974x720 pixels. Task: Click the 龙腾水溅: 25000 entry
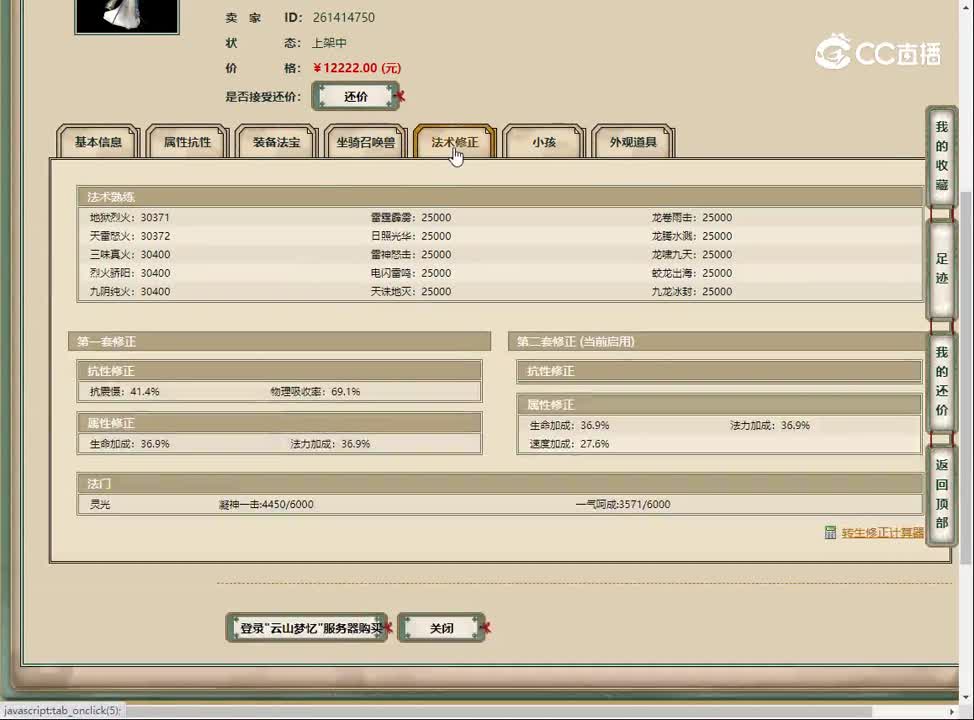click(x=691, y=236)
